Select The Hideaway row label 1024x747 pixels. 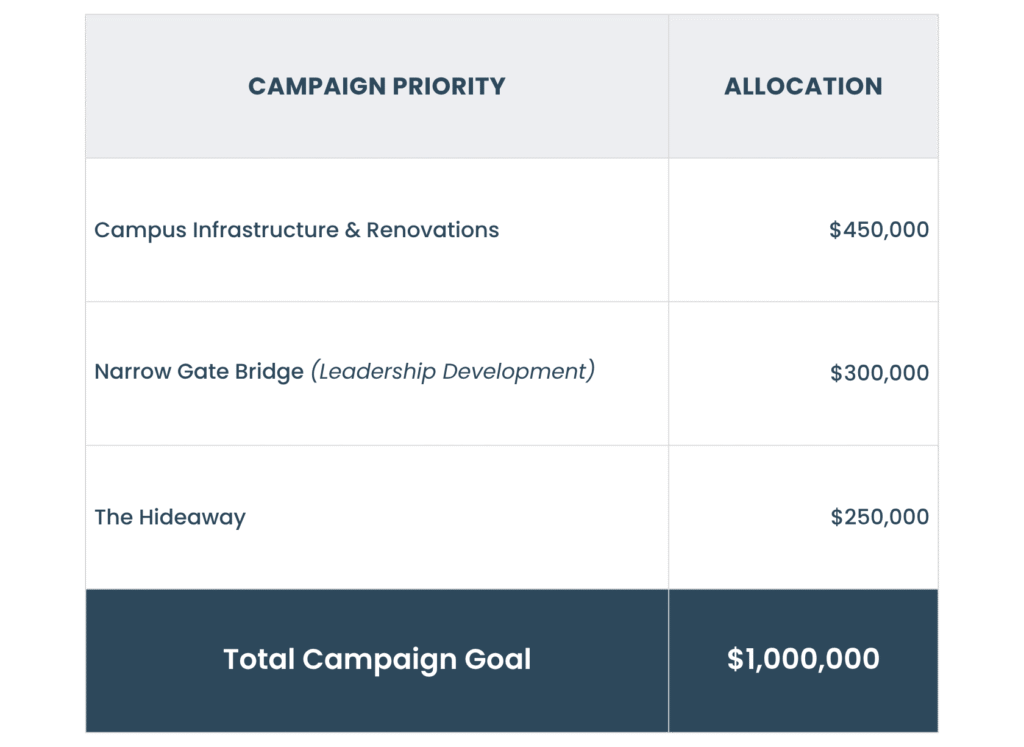[x=170, y=517]
